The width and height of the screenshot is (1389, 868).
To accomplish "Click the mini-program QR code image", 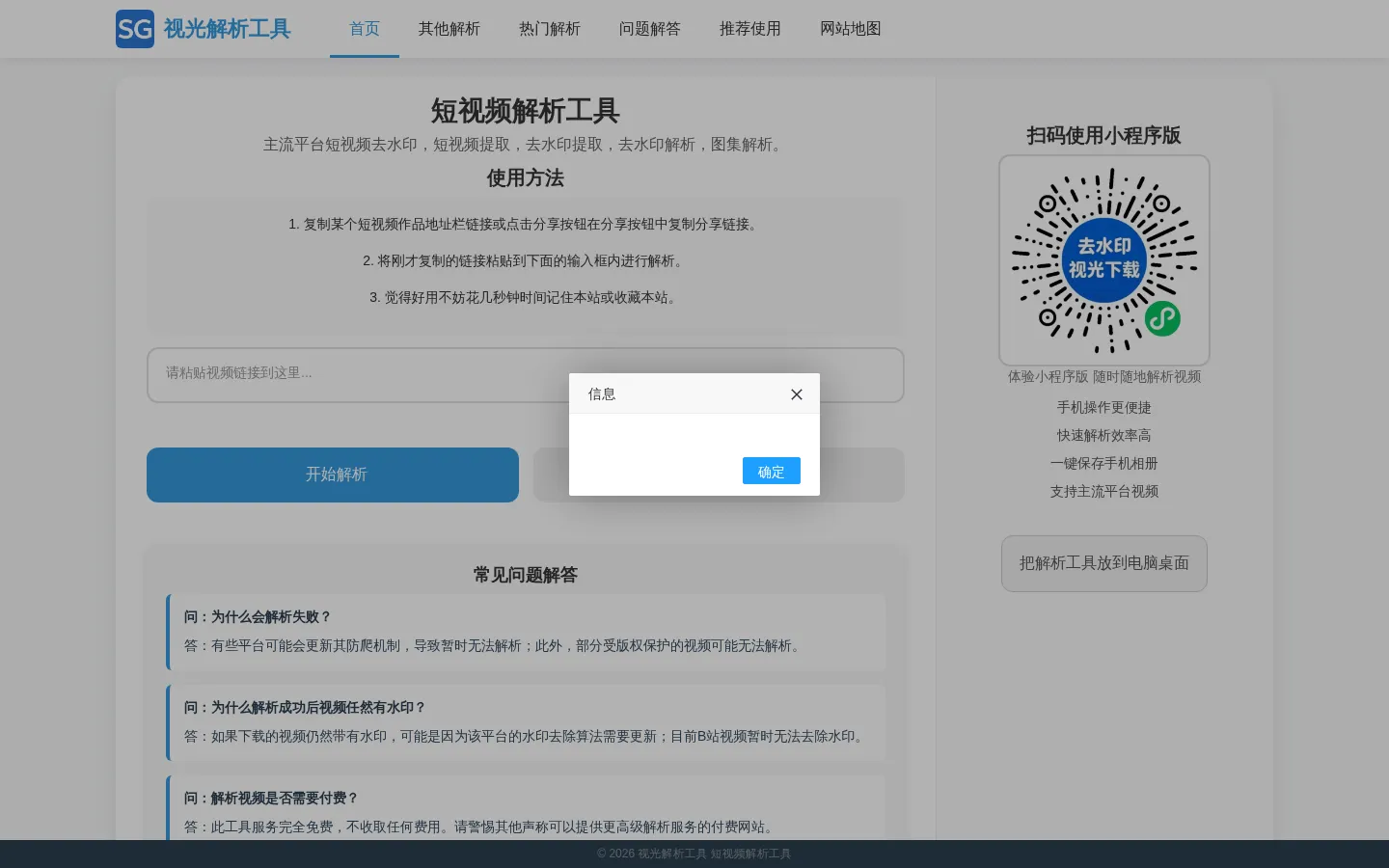I will click(x=1104, y=260).
